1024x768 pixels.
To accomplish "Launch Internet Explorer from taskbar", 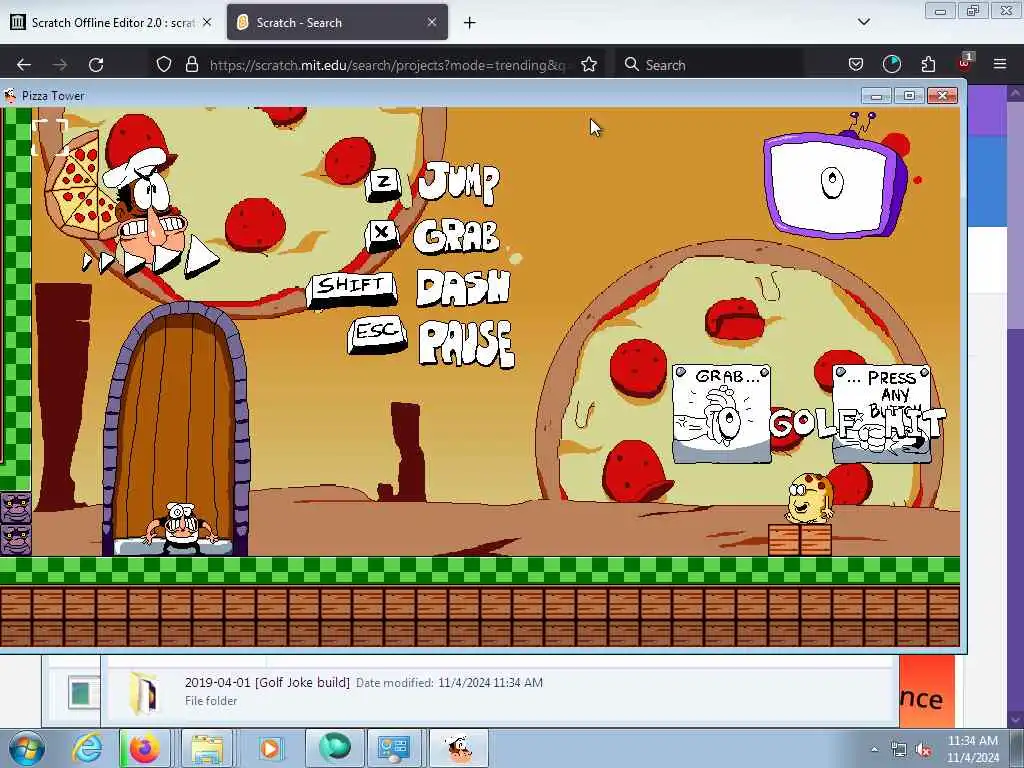I will [x=88, y=748].
